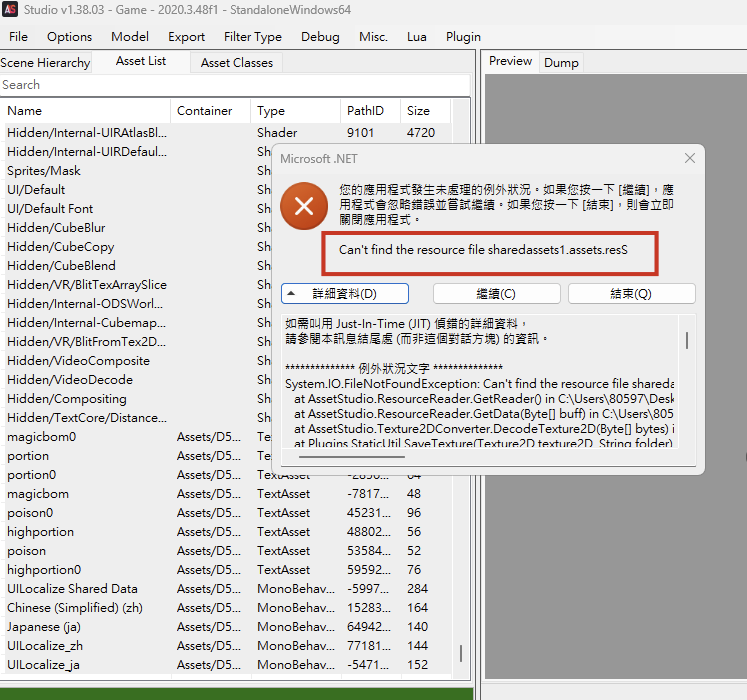Select the Hidden/Internal-ODSWorl... row
Viewport: 747px width, 700px height.
pos(138,304)
